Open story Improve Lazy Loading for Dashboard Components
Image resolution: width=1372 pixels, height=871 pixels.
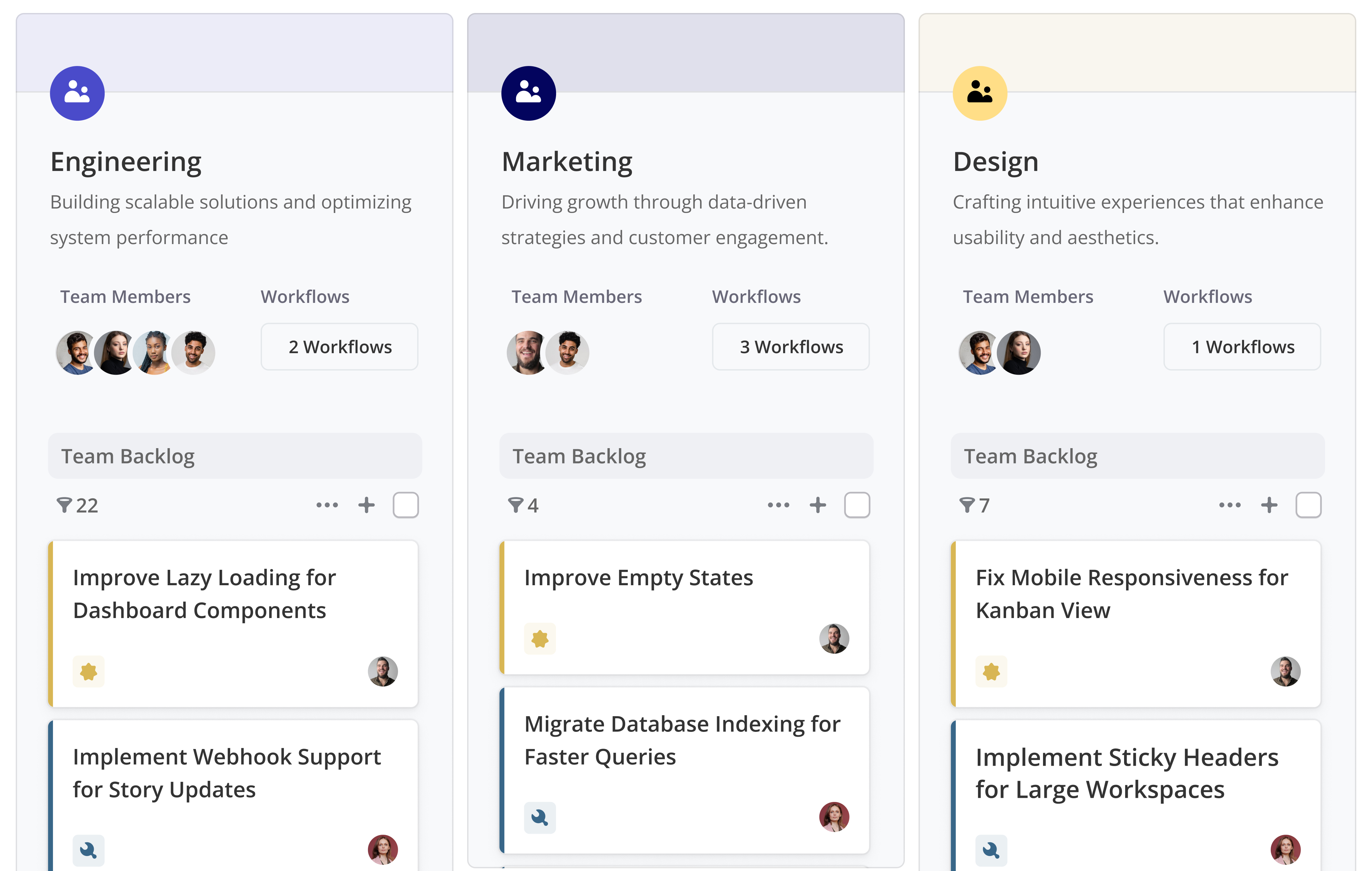(x=234, y=624)
